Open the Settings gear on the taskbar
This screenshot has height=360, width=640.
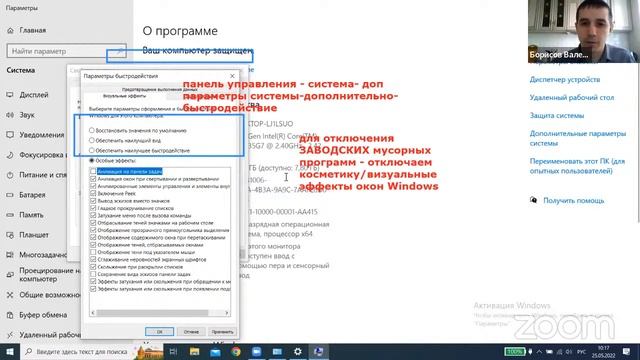pos(298,351)
